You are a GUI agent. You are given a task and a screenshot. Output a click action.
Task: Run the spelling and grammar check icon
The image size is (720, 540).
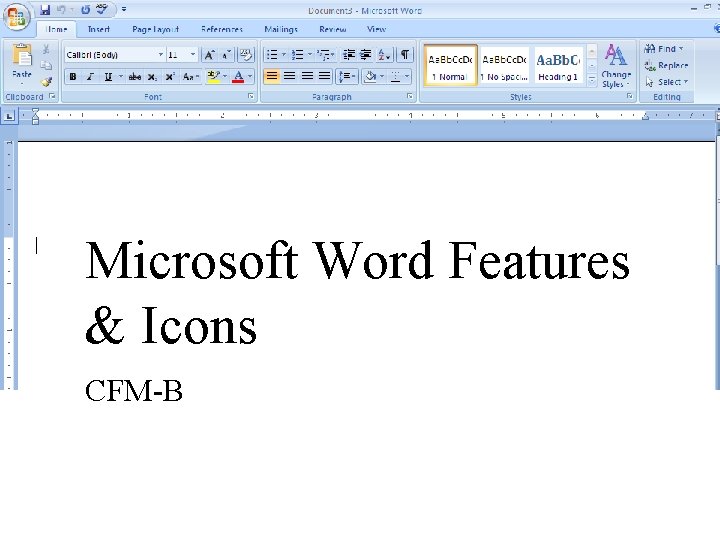(101, 9)
